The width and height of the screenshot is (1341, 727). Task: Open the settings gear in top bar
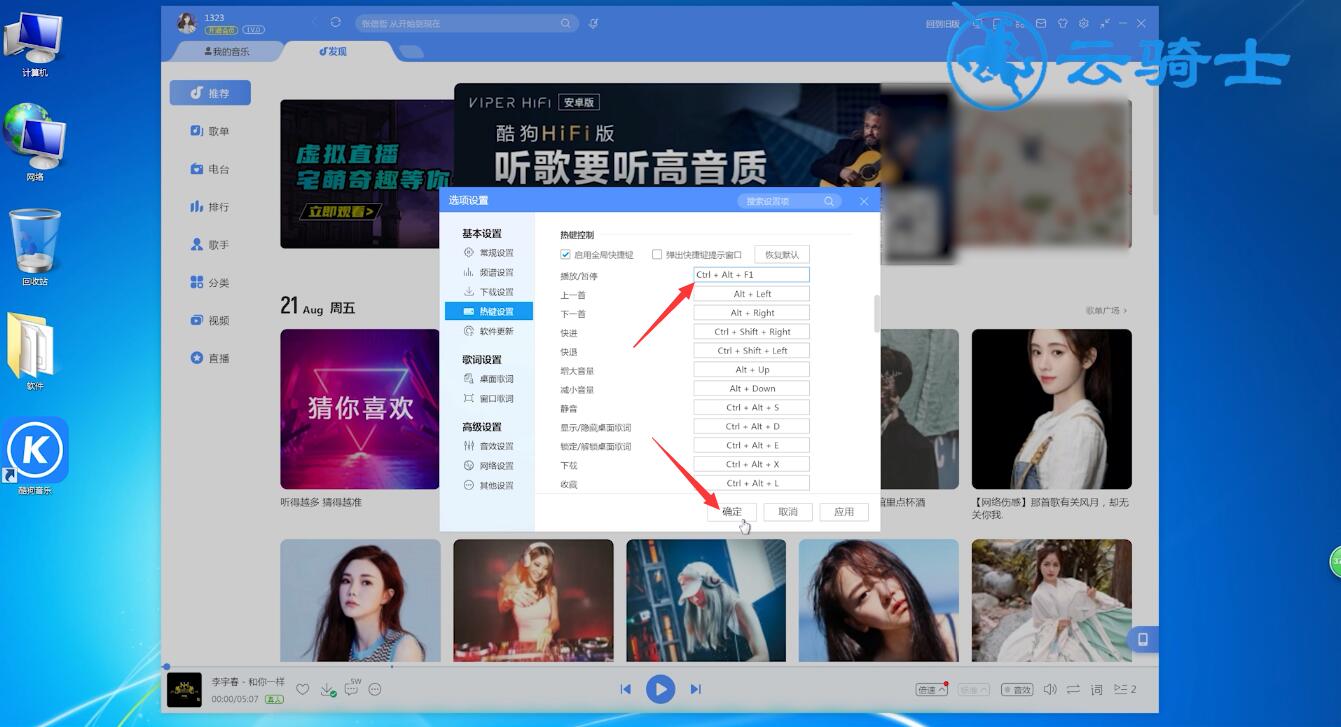[1083, 23]
